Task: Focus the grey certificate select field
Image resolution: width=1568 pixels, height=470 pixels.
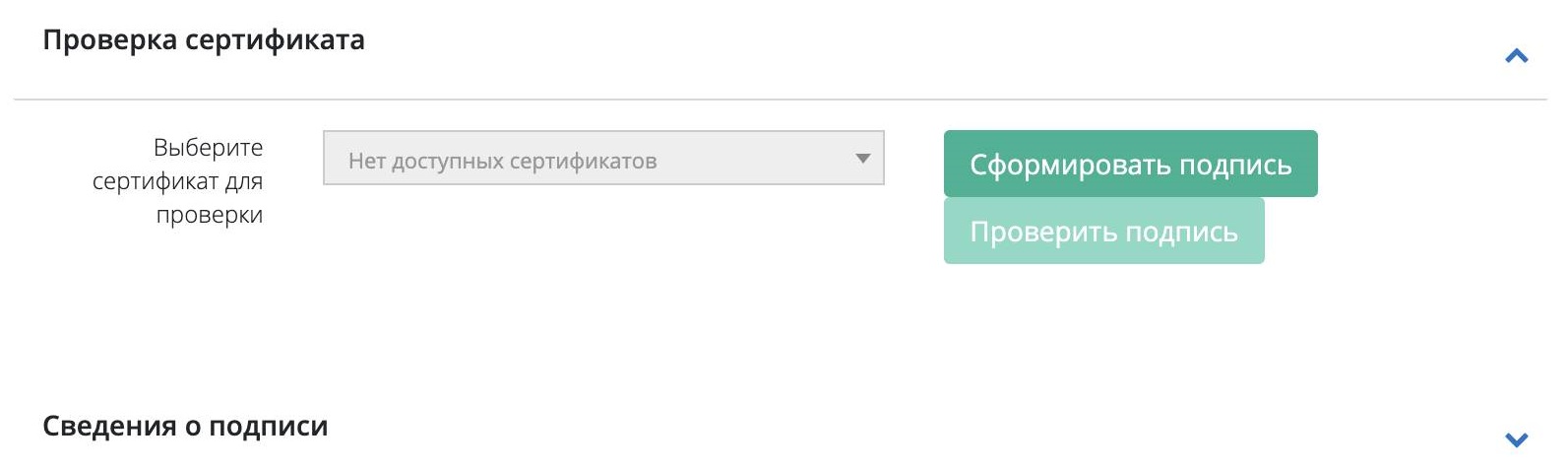Action: (602, 158)
